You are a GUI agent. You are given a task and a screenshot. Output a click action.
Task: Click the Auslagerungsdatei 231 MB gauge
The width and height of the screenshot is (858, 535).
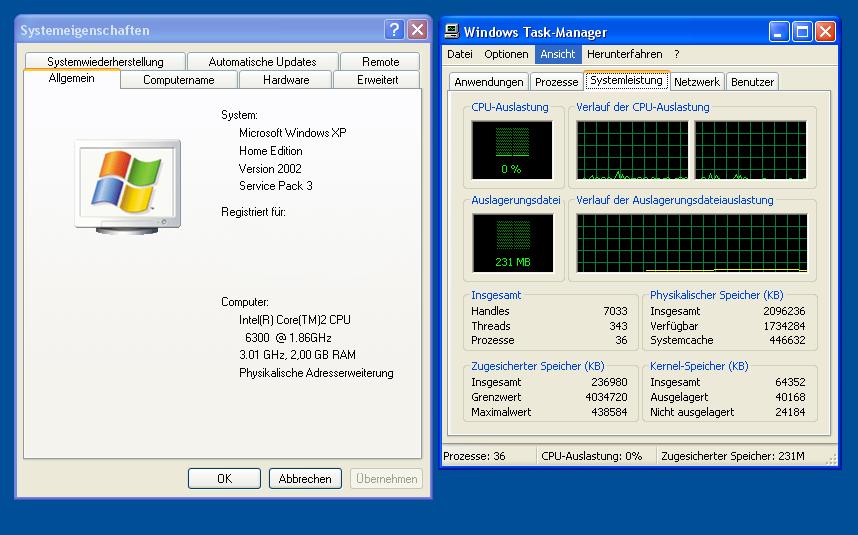pyautogui.click(x=513, y=243)
